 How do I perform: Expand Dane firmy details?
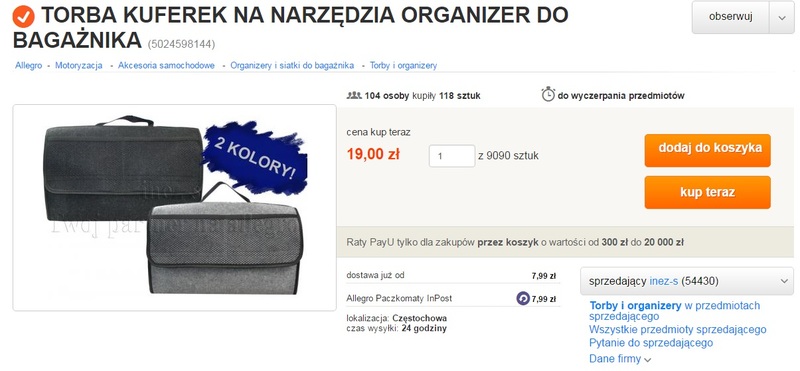pyautogui.click(x=620, y=359)
